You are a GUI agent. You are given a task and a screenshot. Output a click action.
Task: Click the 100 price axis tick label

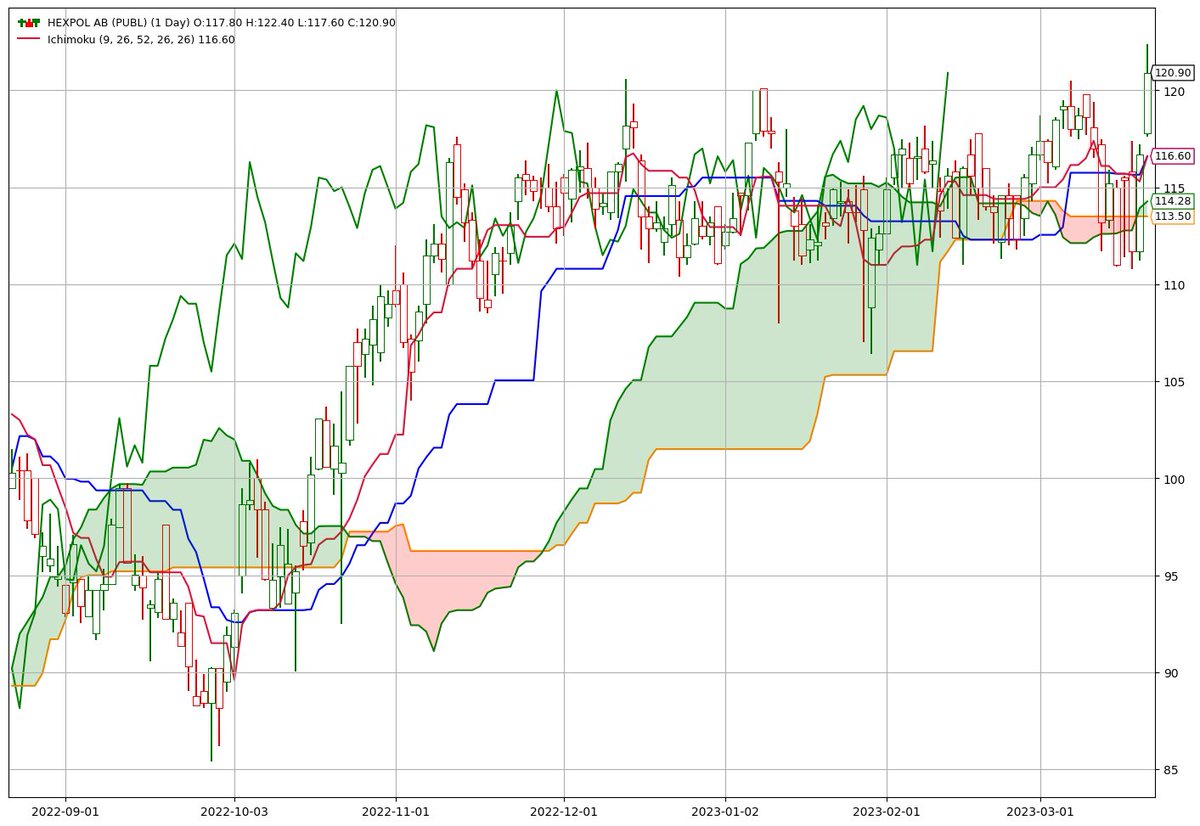coord(1173,479)
